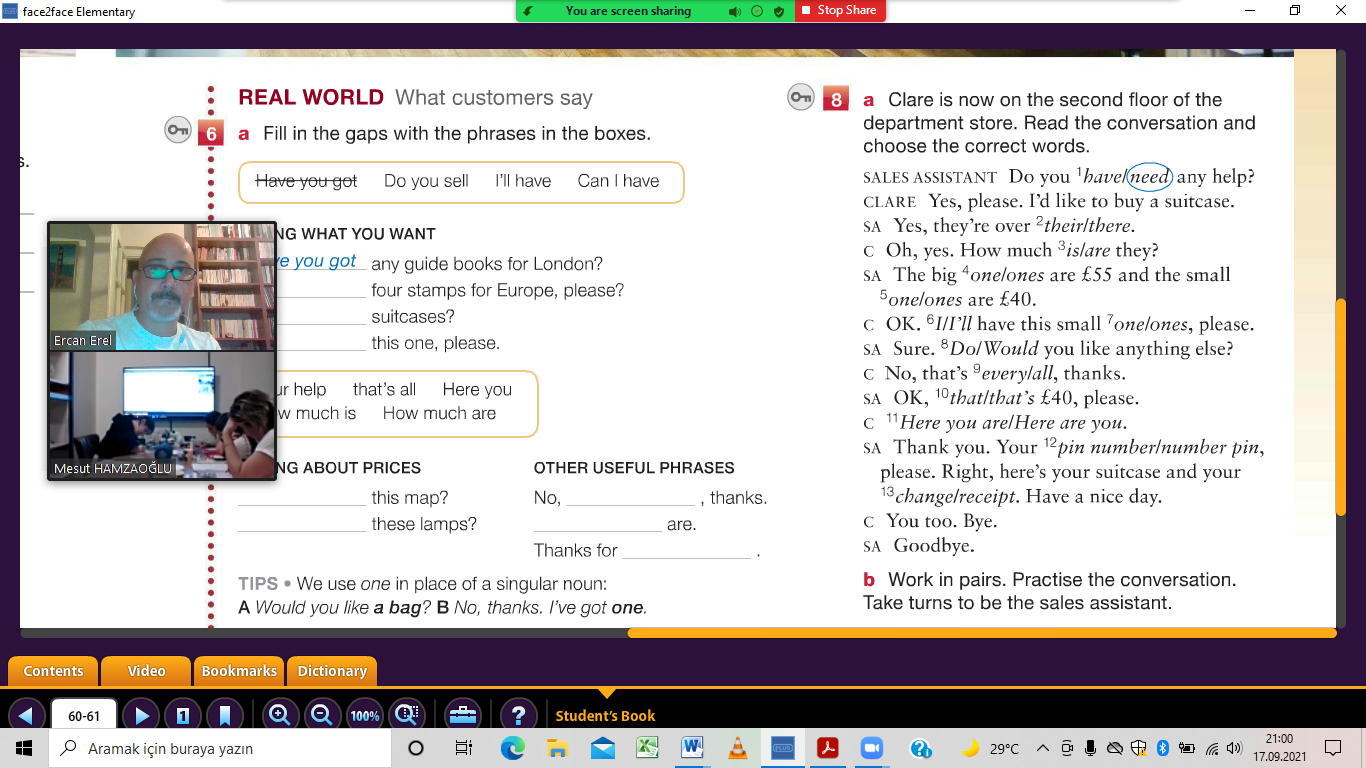Click the orange horizontal scrollbar
Viewport: 1366px width, 768px height.
pyautogui.click(x=980, y=632)
